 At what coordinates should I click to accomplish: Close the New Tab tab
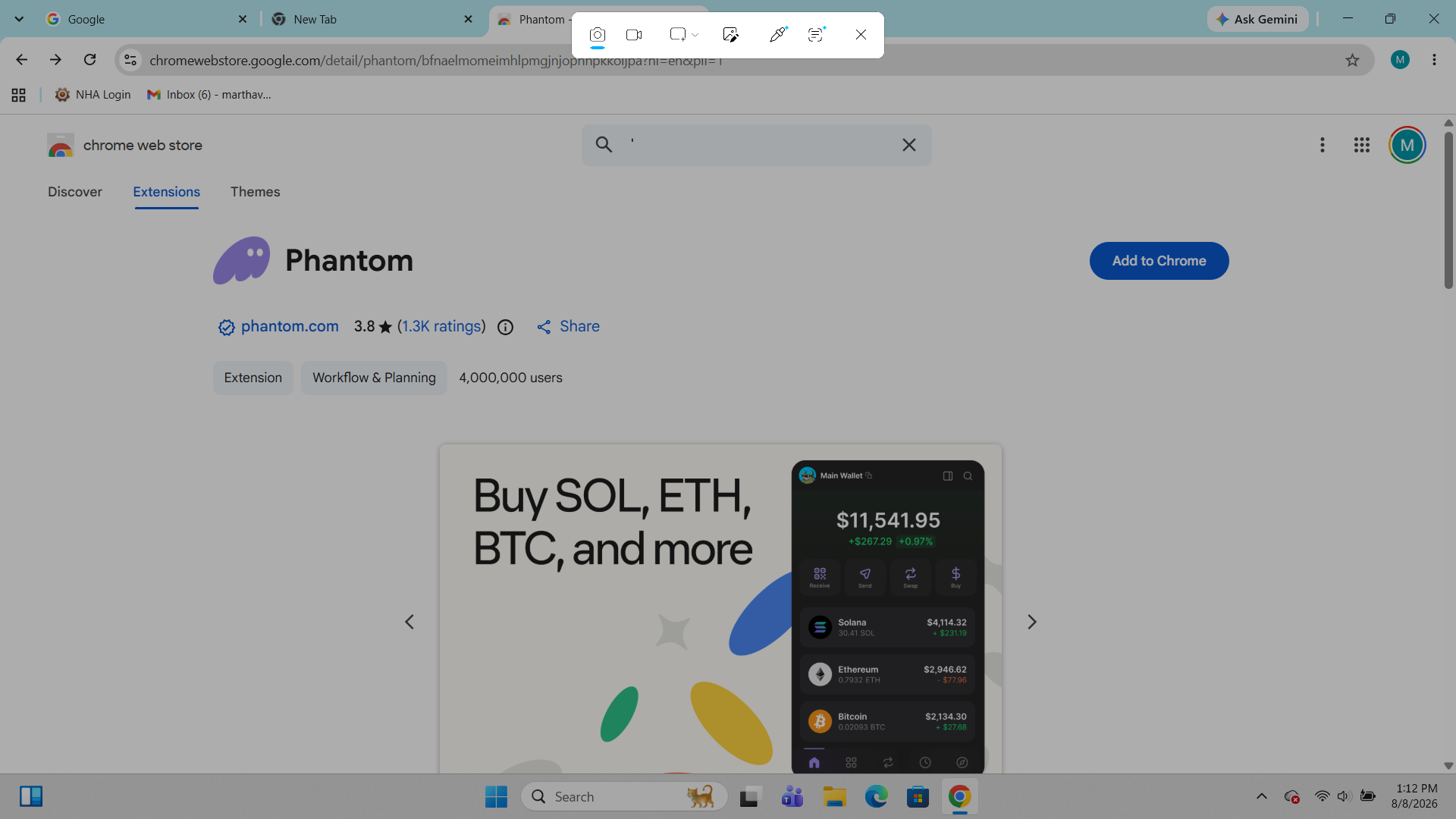pyautogui.click(x=469, y=19)
